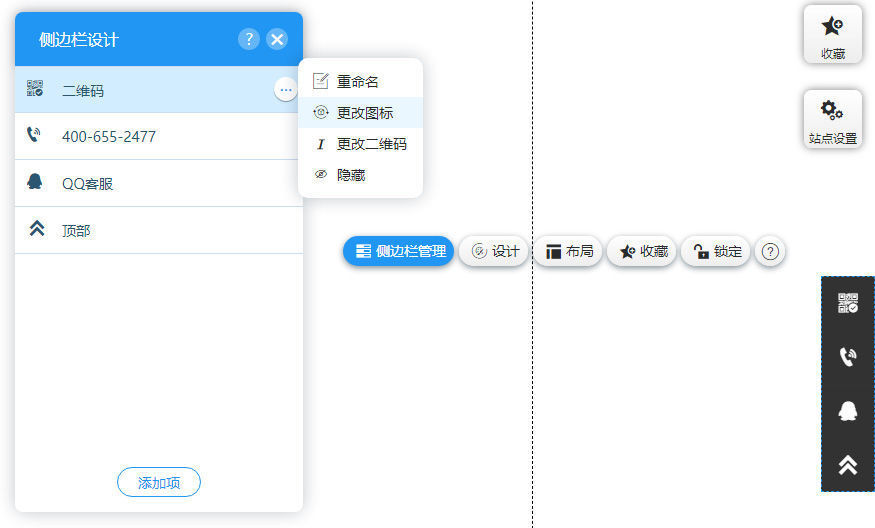
Task: Click the phone icon in the list
Action: (x=34, y=135)
